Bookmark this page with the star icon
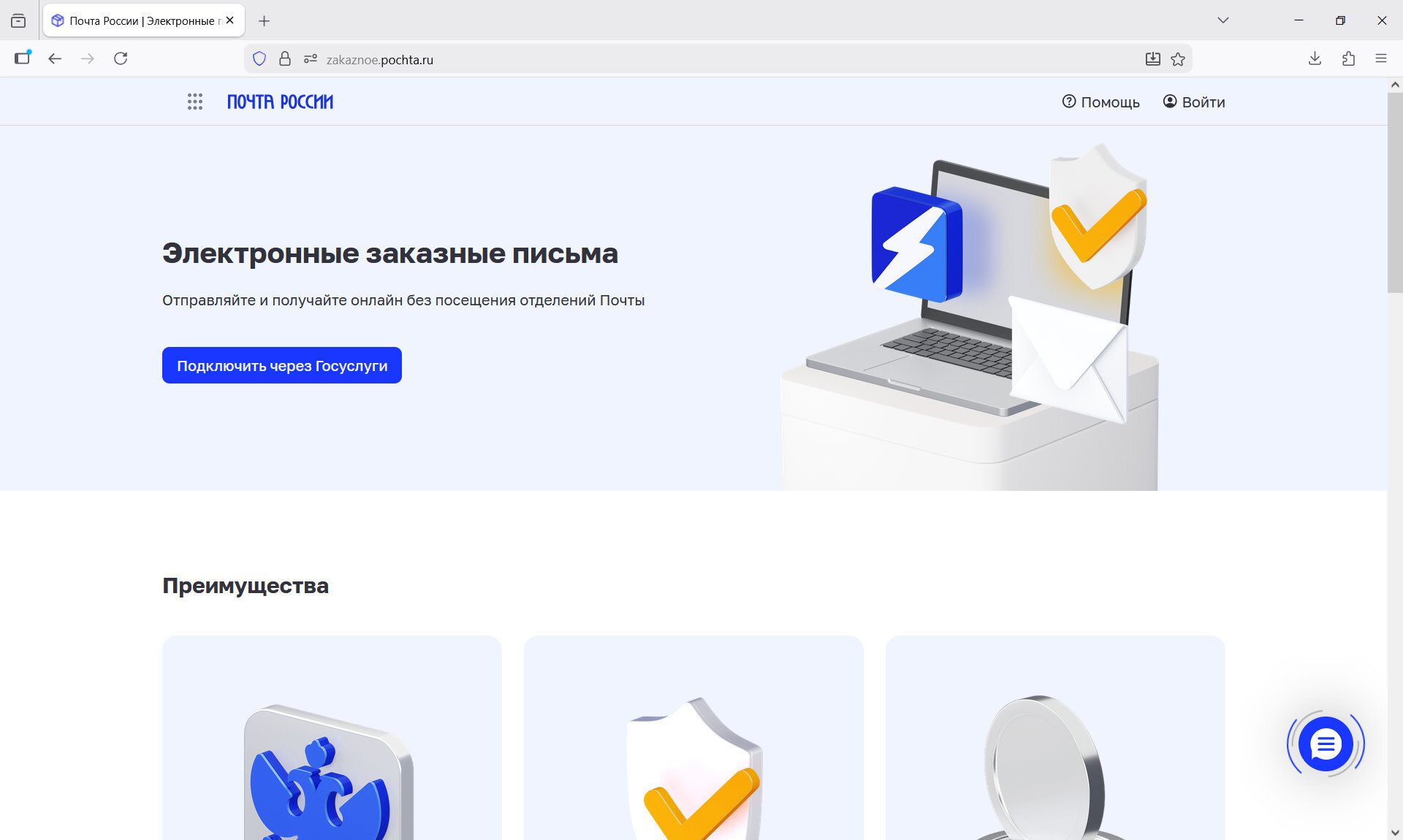Screen dimensions: 1403x840 coord(1178,59)
